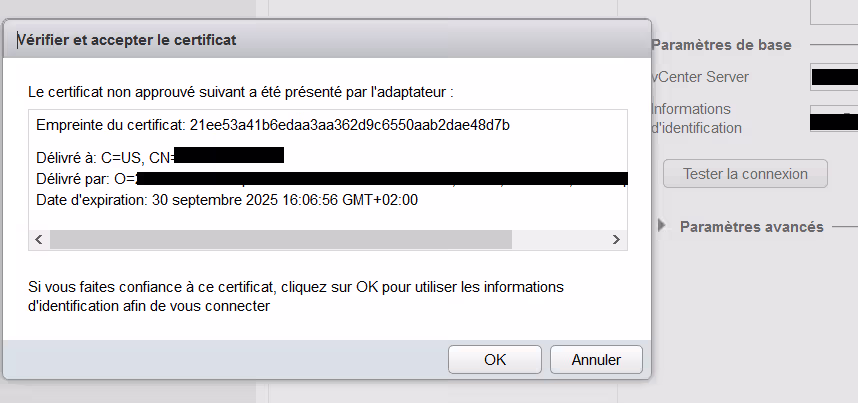Click the dialog title Vérifier et accepter le certificat
Viewport: 858px width, 403px height.
(x=127, y=40)
